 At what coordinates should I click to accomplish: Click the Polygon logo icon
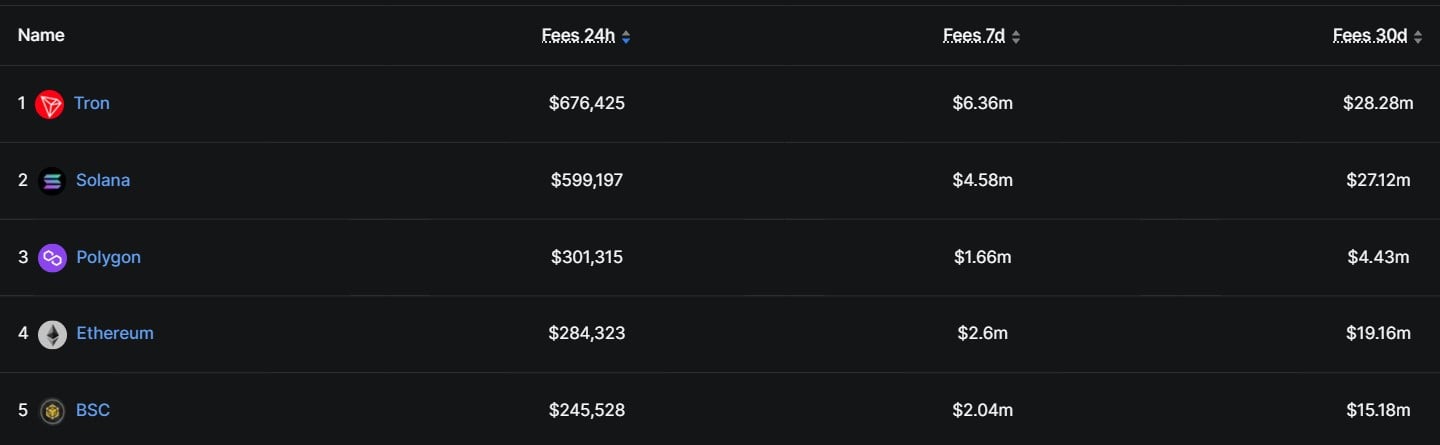52,258
